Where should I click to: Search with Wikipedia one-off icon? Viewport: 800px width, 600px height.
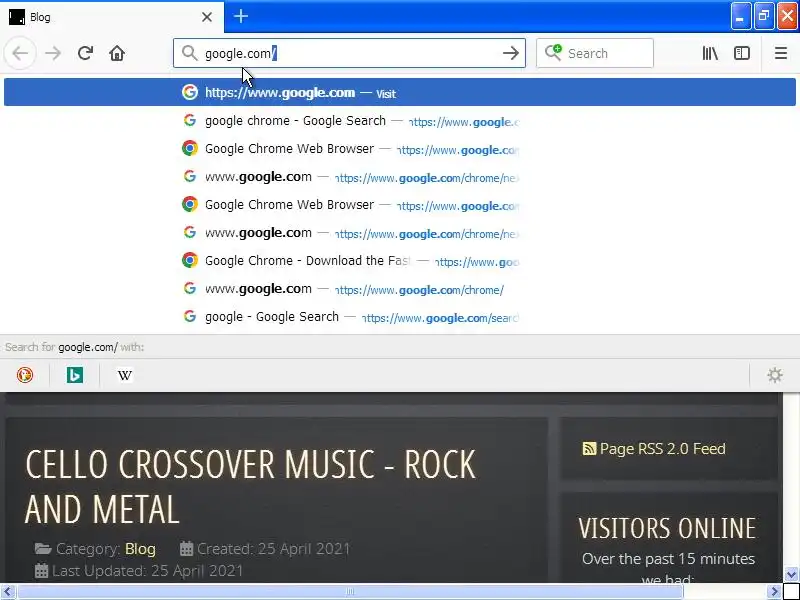tap(124, 375)
